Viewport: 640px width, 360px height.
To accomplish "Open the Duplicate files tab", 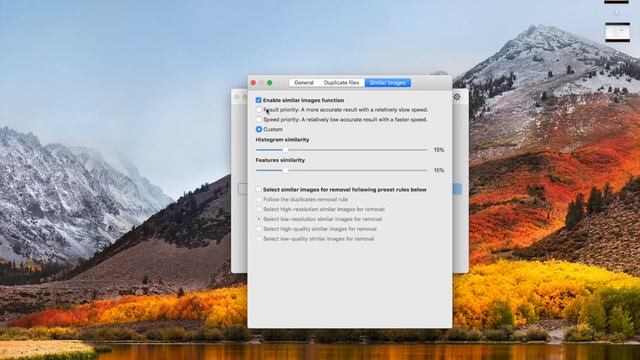I will click(341, 83).
